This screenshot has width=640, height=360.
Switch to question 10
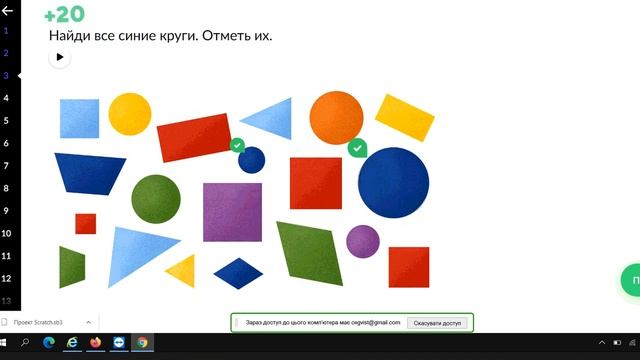(6, 233)
